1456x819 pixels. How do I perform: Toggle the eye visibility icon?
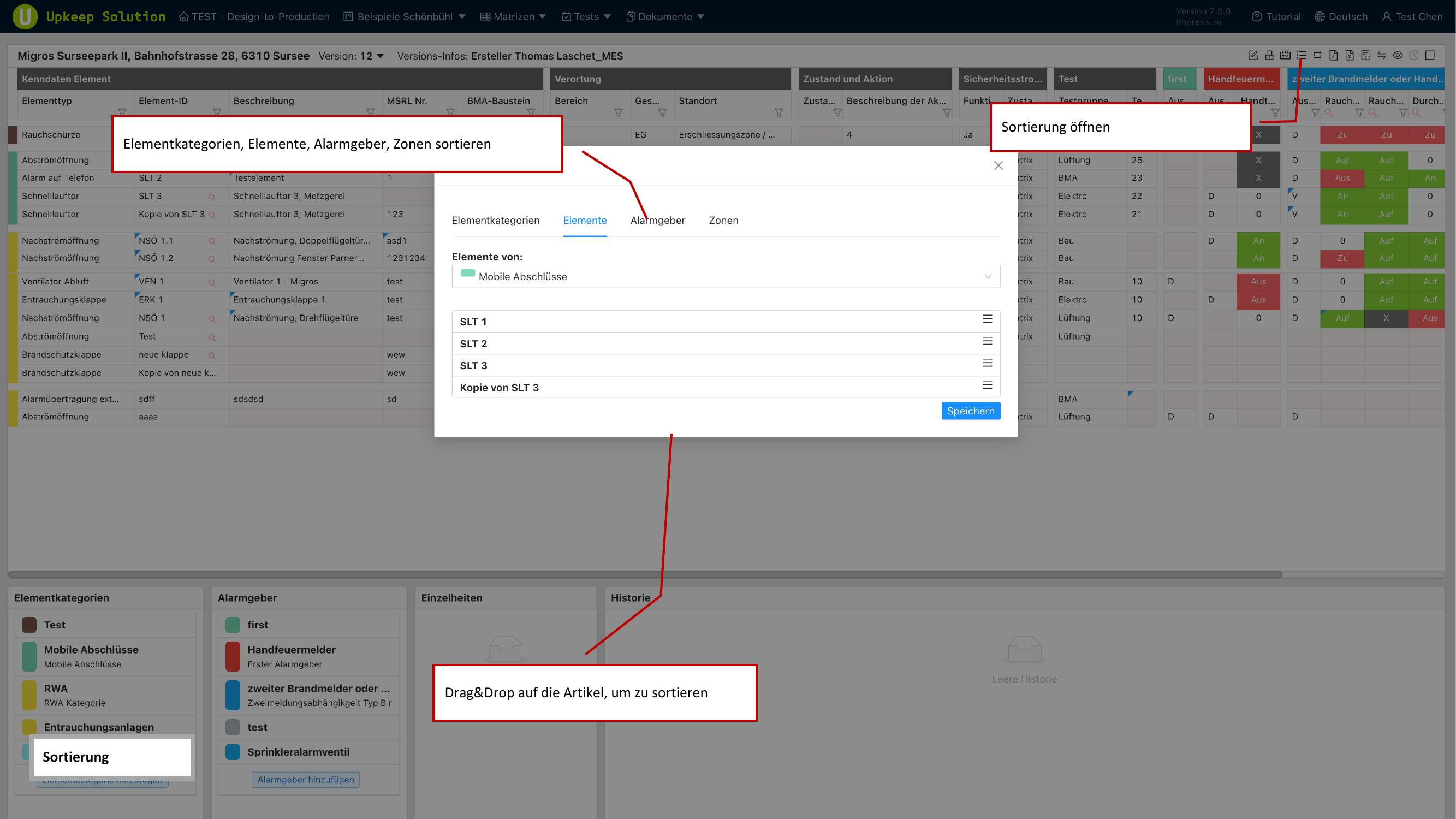click(x=1397, y=55)
